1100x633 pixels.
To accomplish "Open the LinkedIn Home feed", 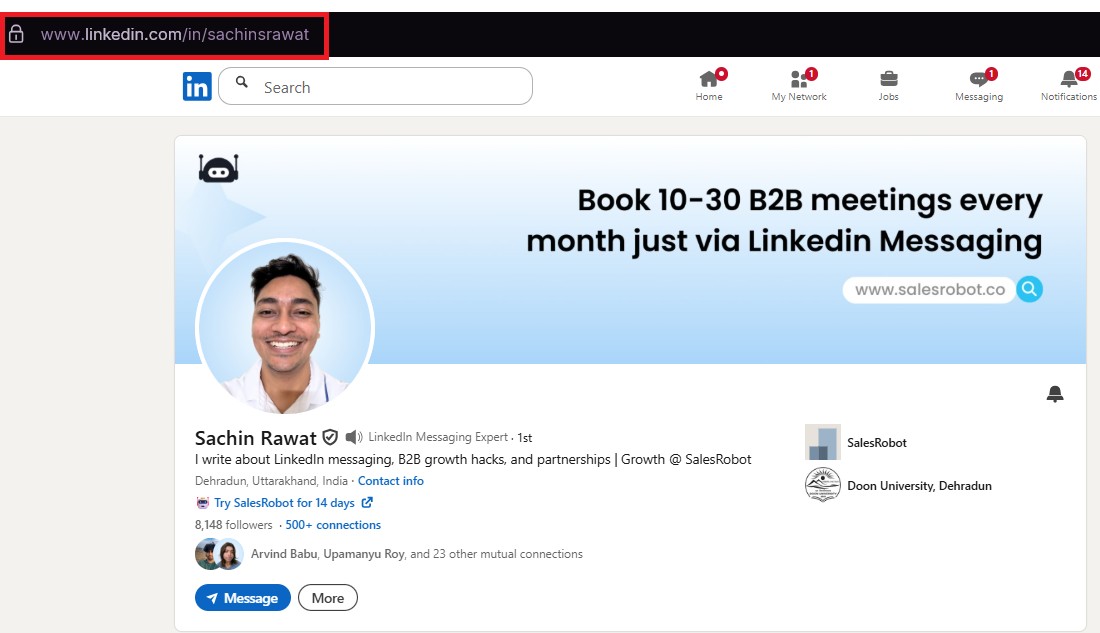I will point(709,85).
